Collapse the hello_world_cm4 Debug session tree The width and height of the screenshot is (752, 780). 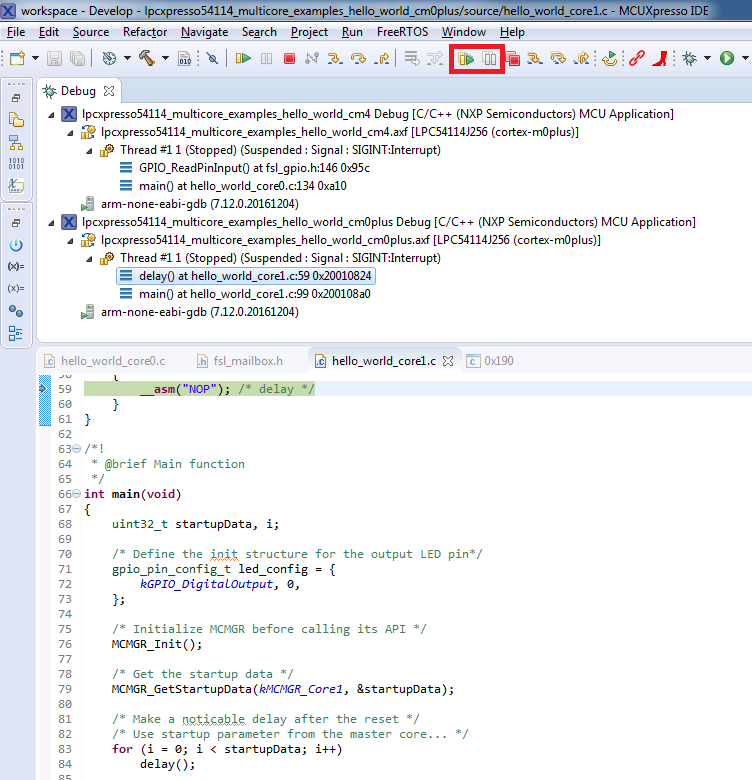53,114
